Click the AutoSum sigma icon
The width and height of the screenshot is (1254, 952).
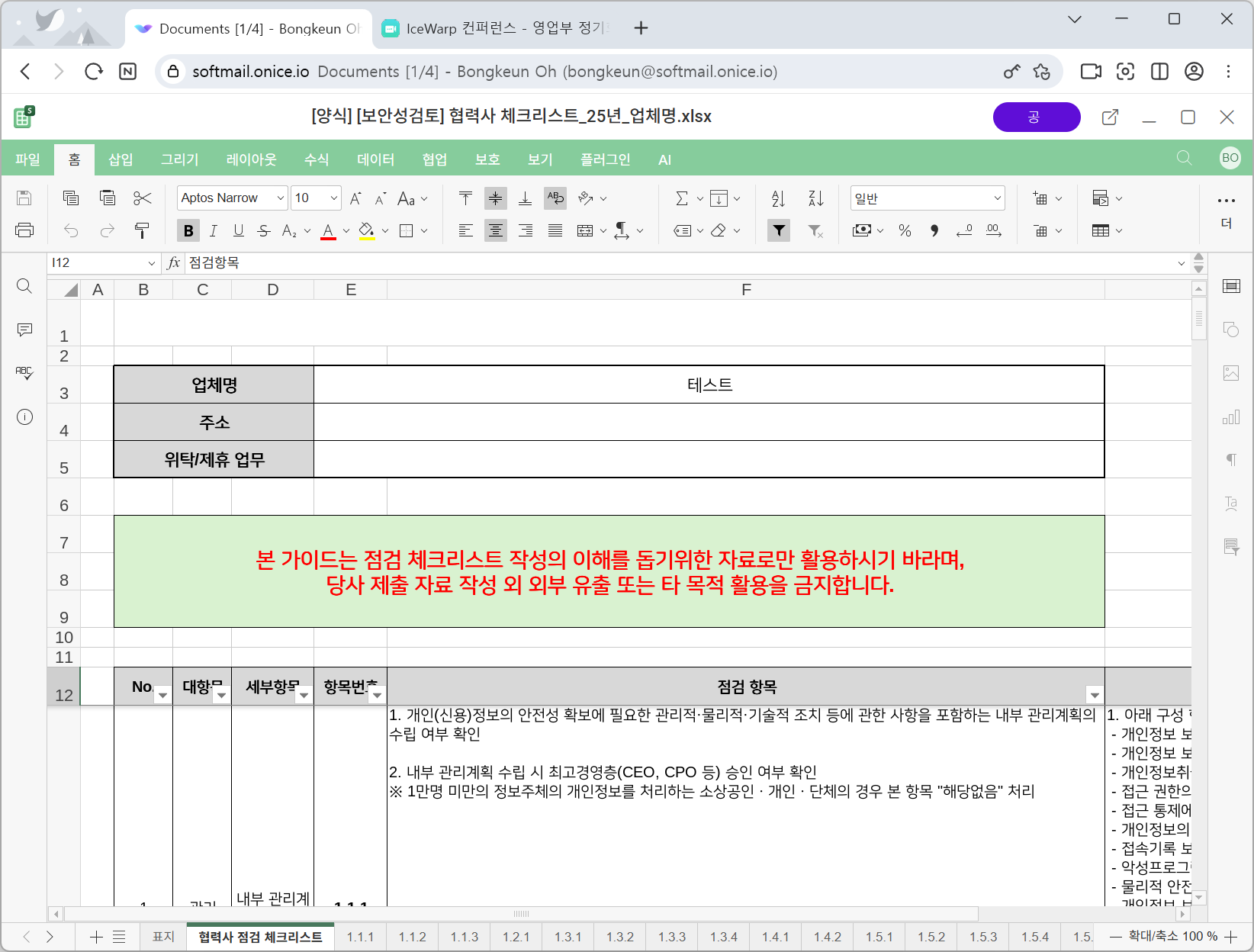pos(681,199)
